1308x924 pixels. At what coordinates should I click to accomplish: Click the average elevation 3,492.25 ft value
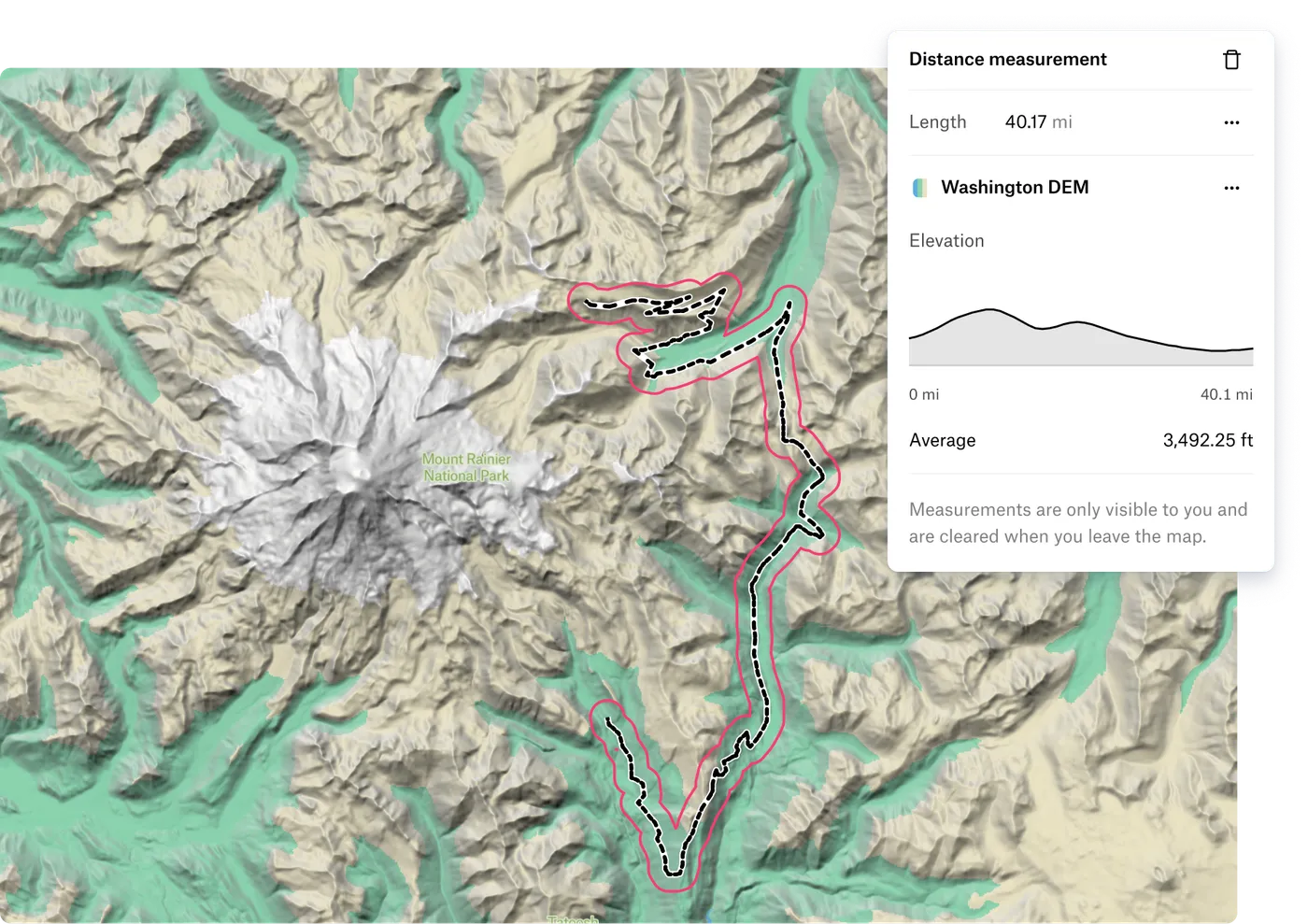tap(1207, 440)
